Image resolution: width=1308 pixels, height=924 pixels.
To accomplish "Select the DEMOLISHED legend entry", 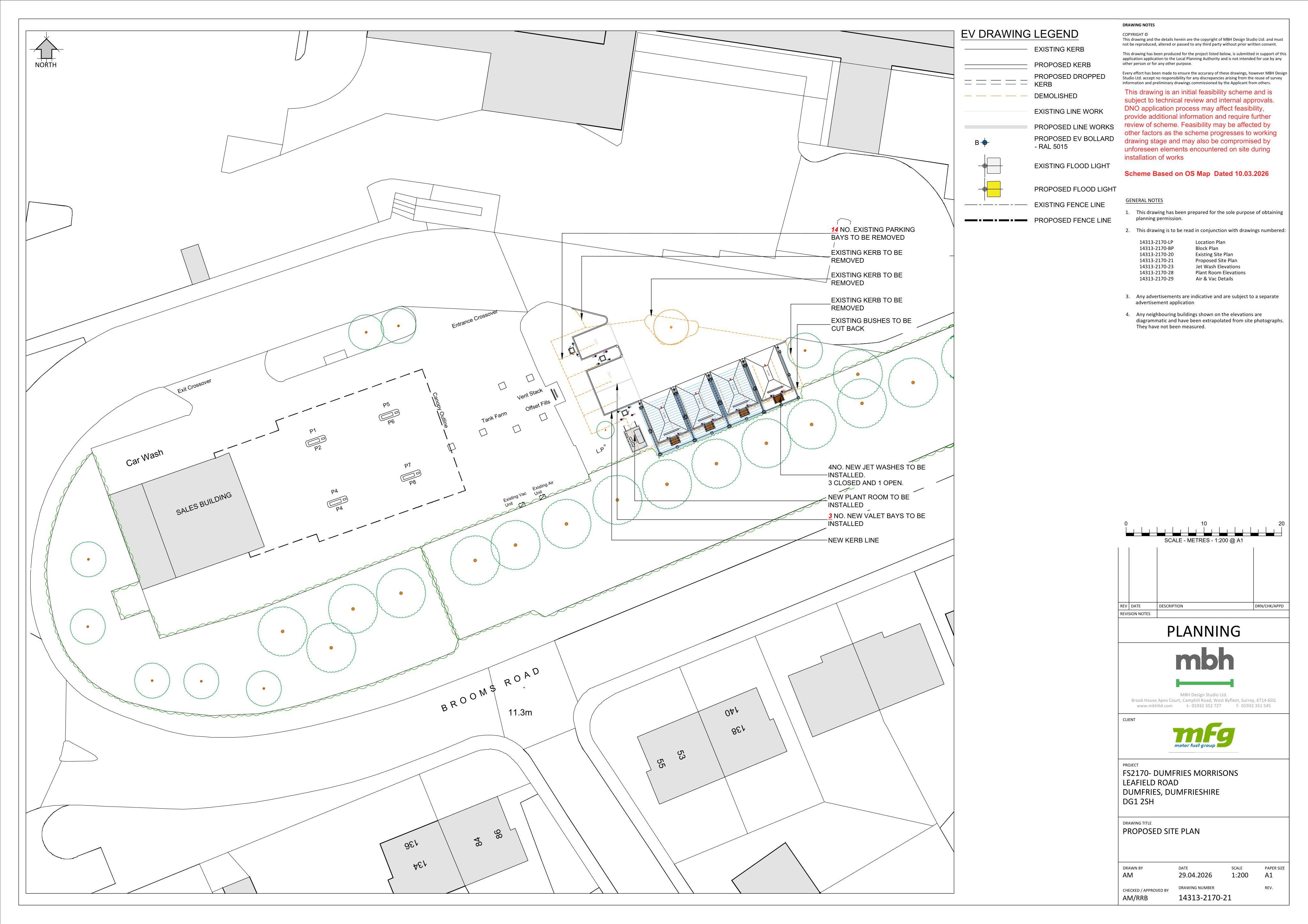I will (x=1056, y=96).
